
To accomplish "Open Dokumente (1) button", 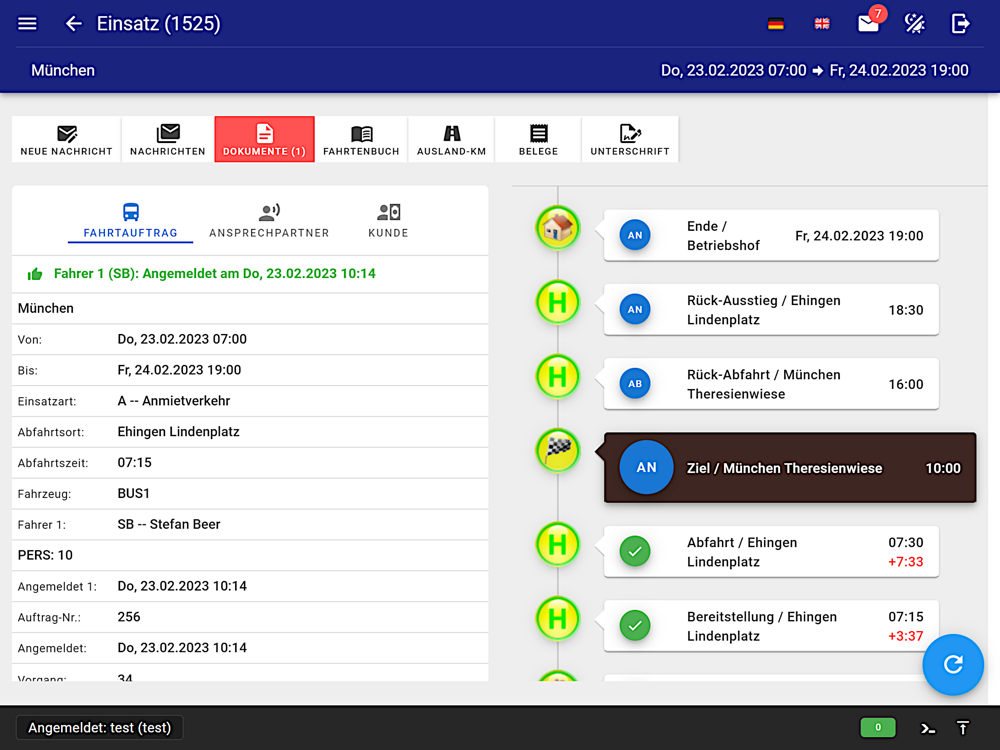I will click(x=265, y=139).
